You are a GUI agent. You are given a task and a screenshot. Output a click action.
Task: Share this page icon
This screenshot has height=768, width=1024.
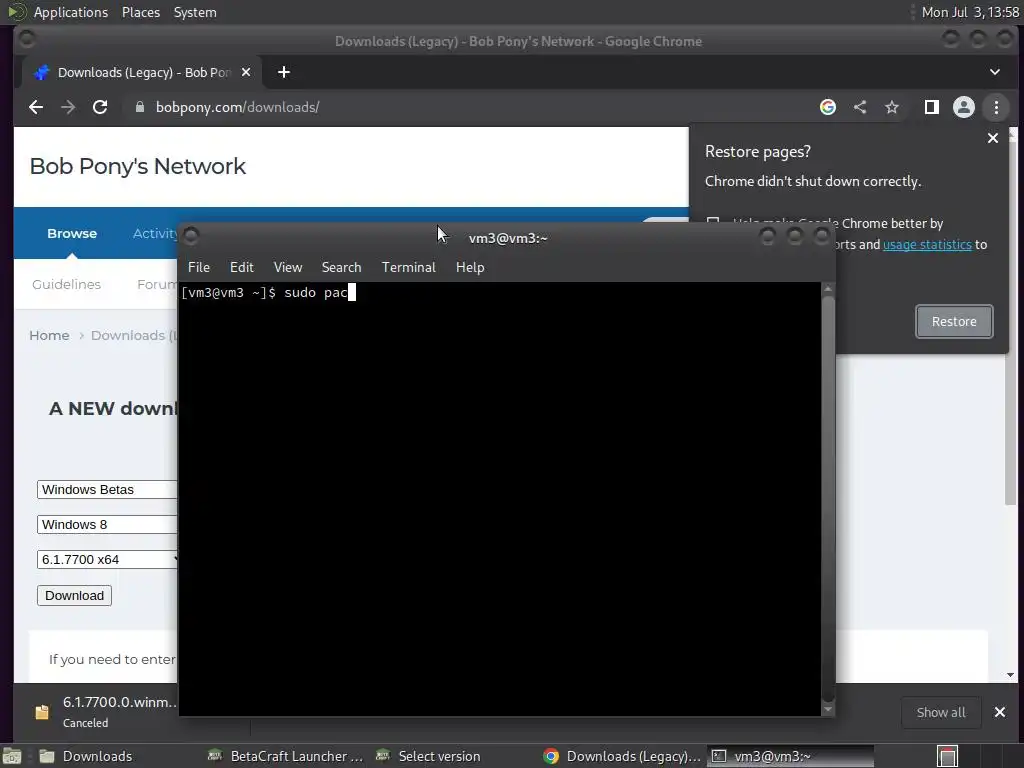pyautogui.click(x=860, y=107)
